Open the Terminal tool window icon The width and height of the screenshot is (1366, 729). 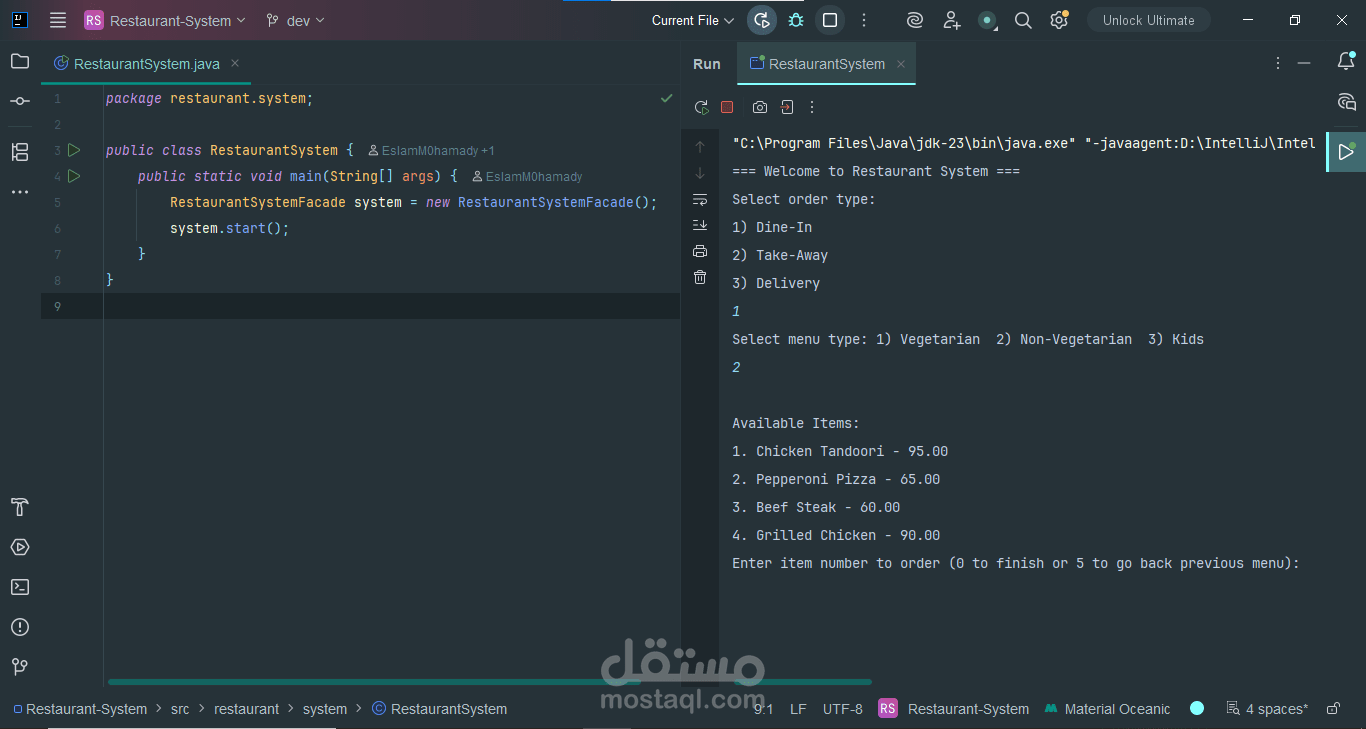click(x=20, y=587)
